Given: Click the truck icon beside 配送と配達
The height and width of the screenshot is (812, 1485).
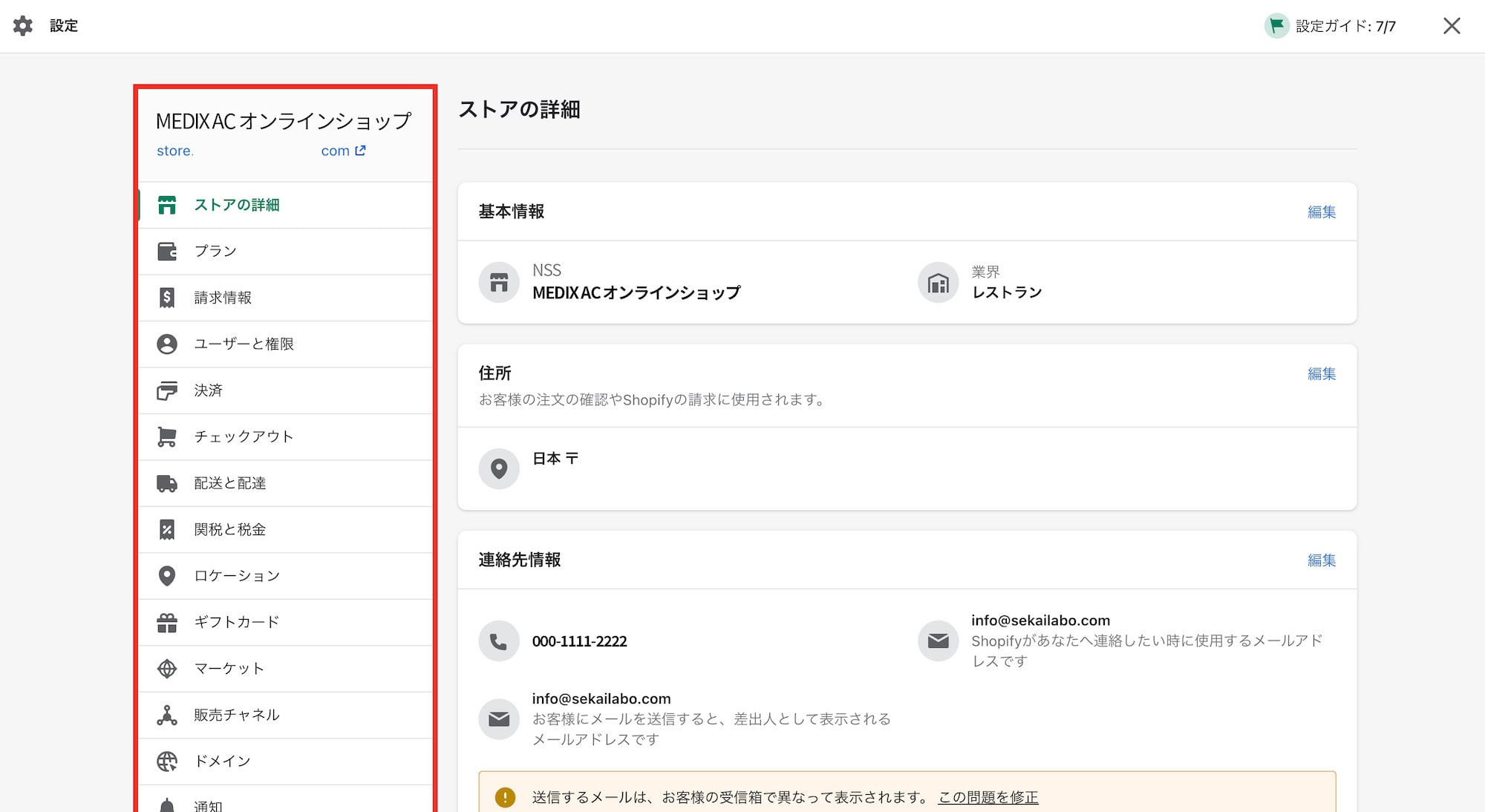Looking at the screenshot, I should pyautogui.click(x=167, y=484).
